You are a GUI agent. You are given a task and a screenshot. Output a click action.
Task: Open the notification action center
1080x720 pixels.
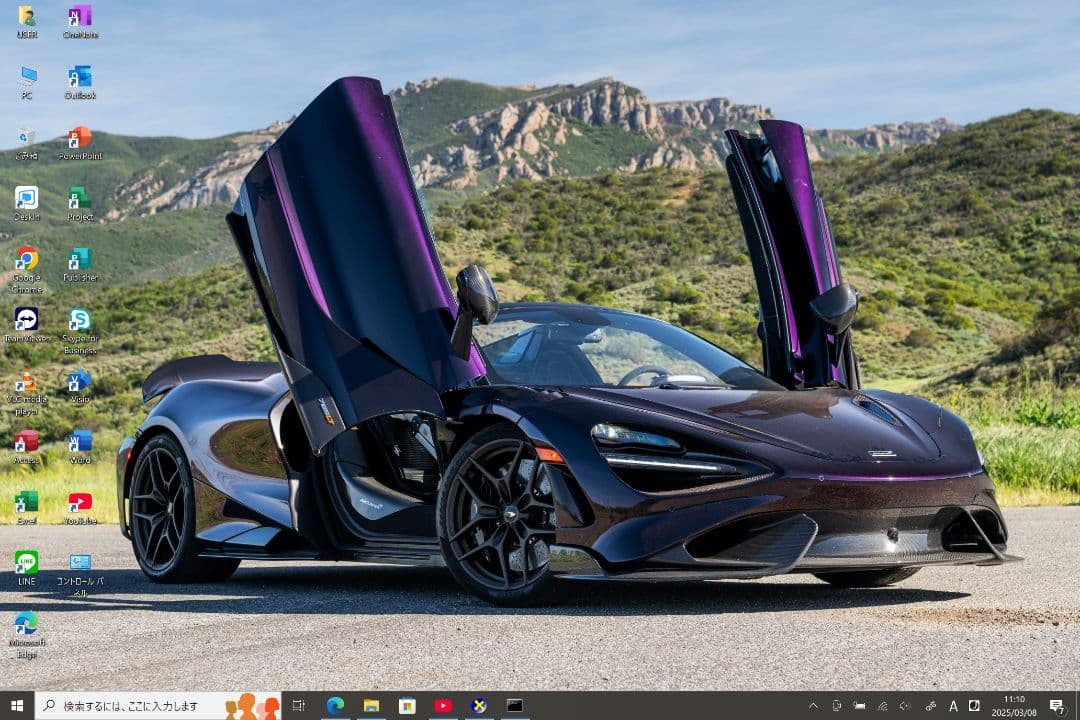coord(1057,706)
